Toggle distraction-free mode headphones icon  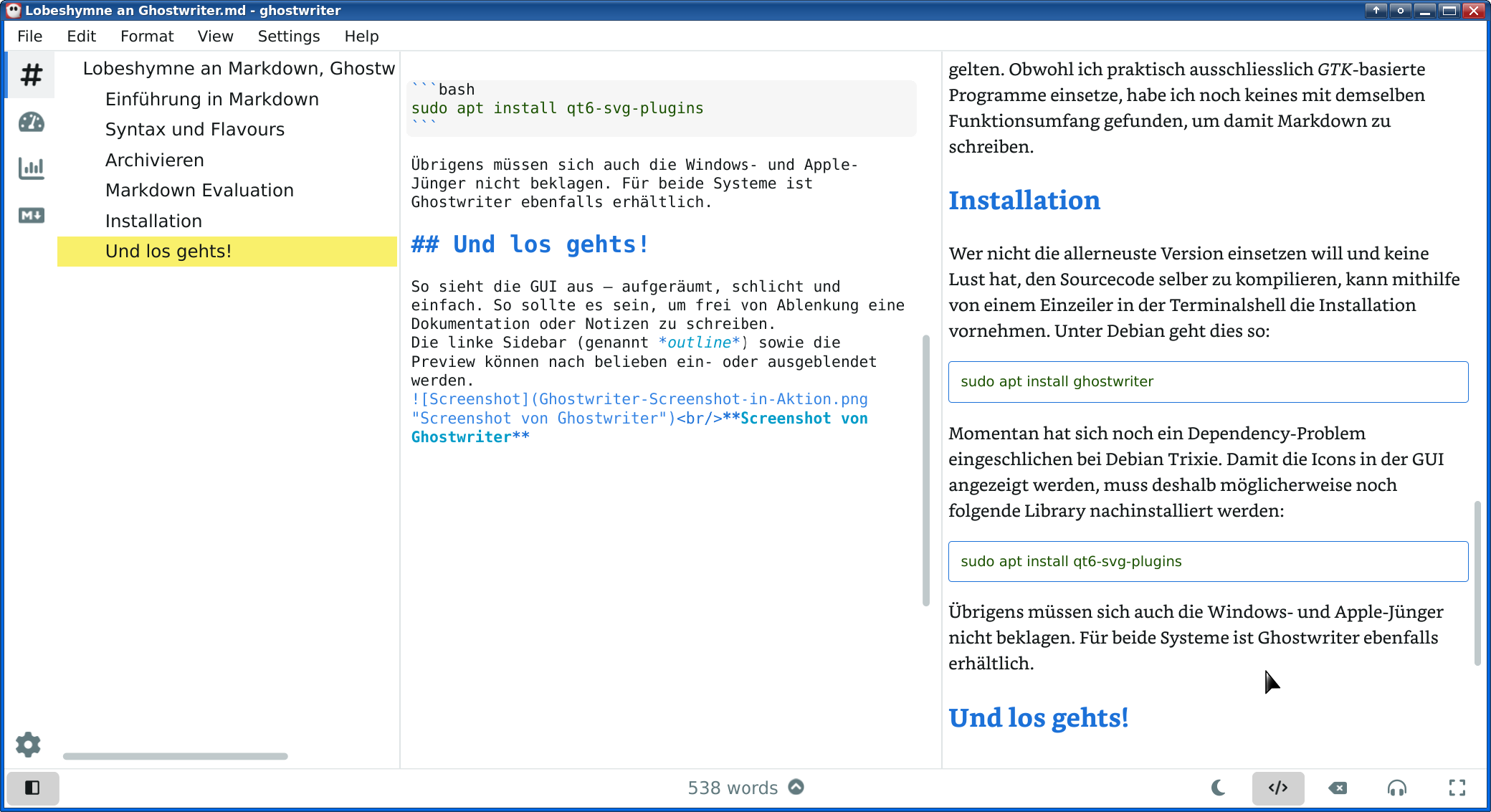tap(1396, 788)
